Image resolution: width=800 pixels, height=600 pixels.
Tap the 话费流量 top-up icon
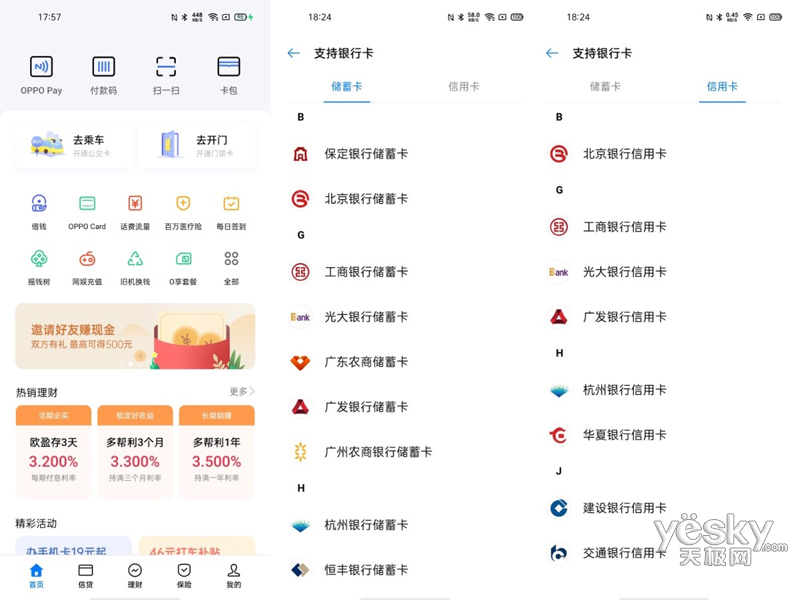pos(135,204)
